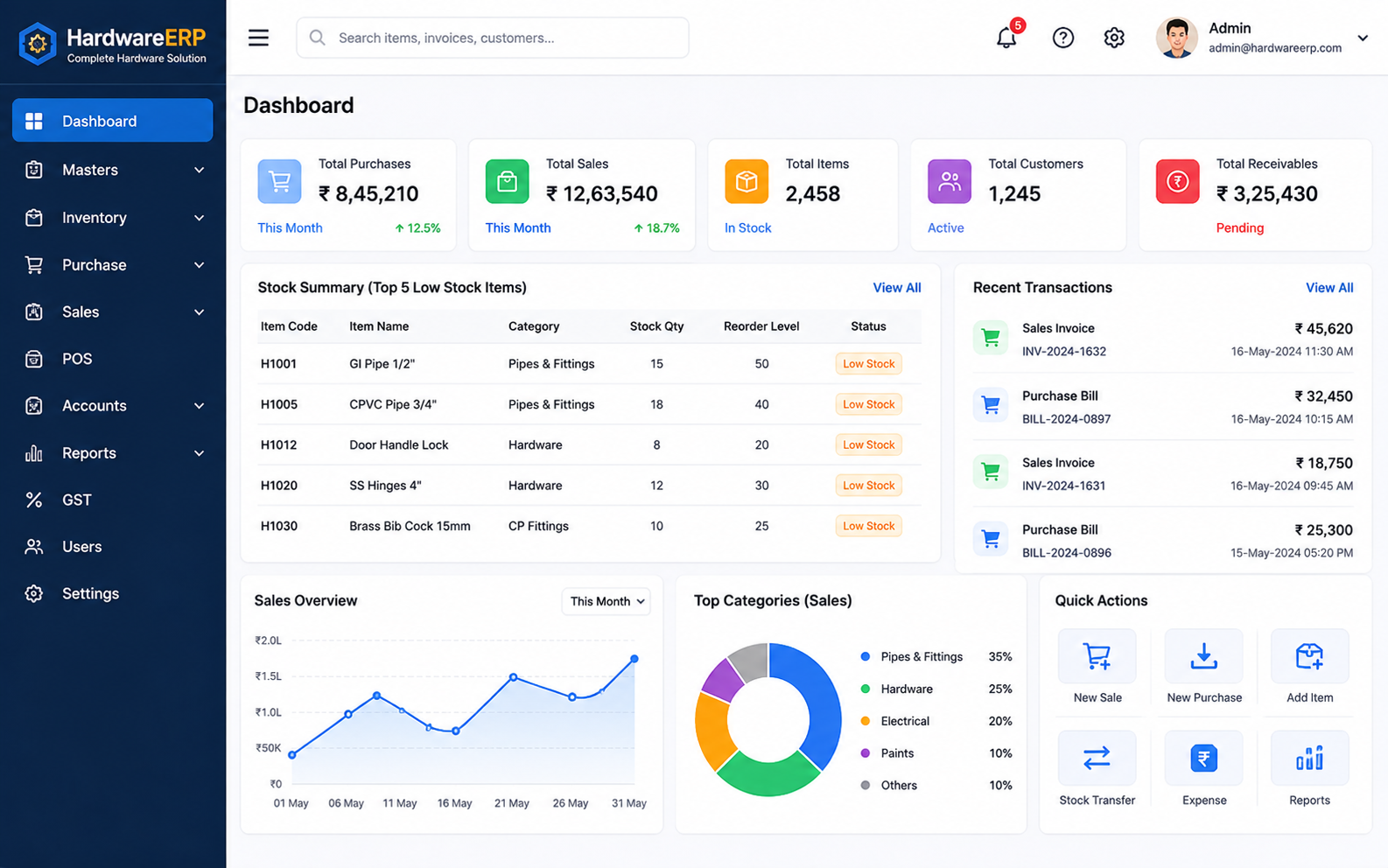Click the Pending receivables link
1388x868 pixels.
pyautogui.click(x=1240, y=227)
